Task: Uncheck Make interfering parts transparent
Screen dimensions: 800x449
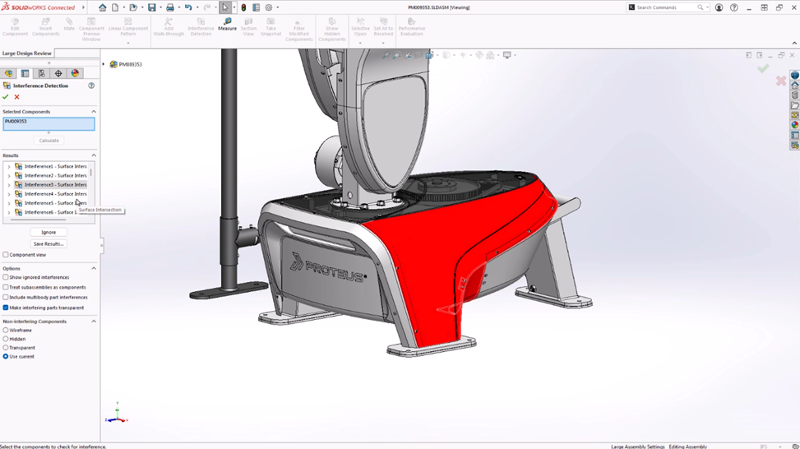Action: coord(6,308)
